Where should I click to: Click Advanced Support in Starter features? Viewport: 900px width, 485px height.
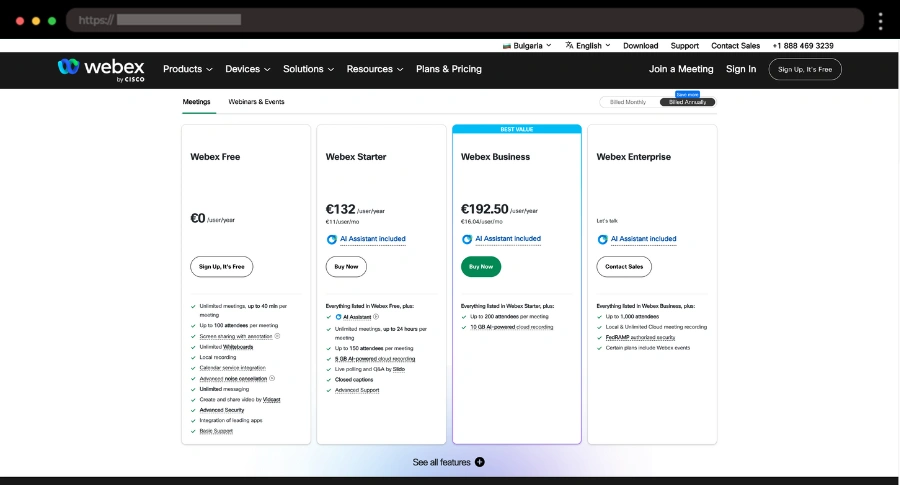[x=357, y=390]
